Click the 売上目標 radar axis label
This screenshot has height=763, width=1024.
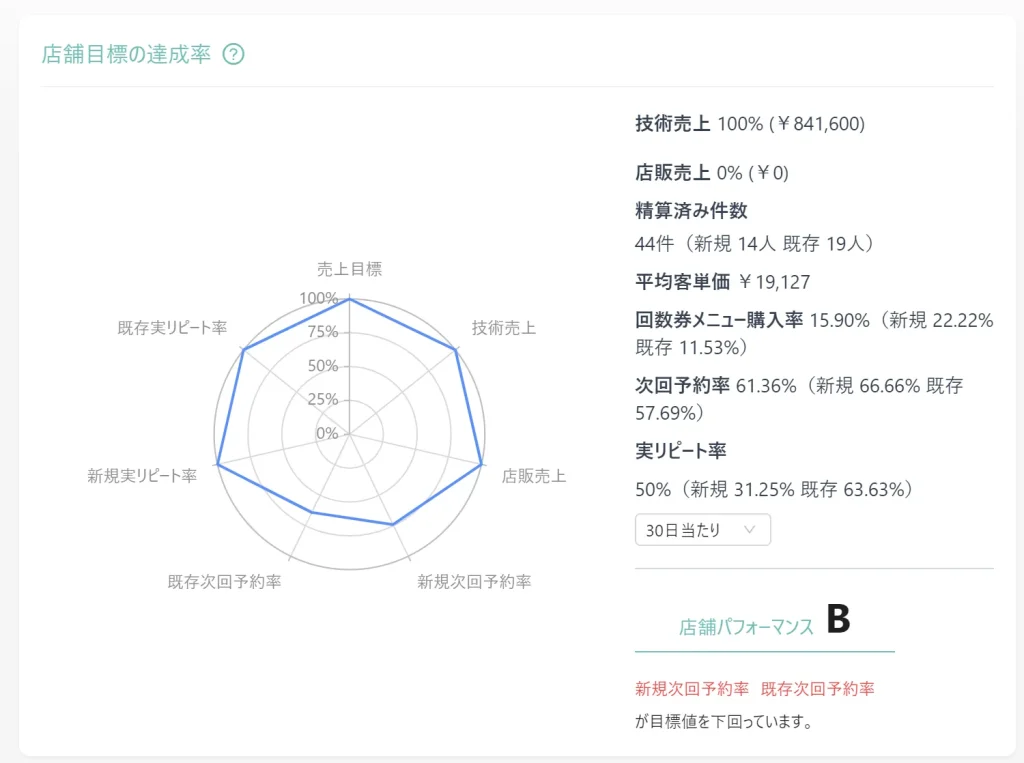349,268
